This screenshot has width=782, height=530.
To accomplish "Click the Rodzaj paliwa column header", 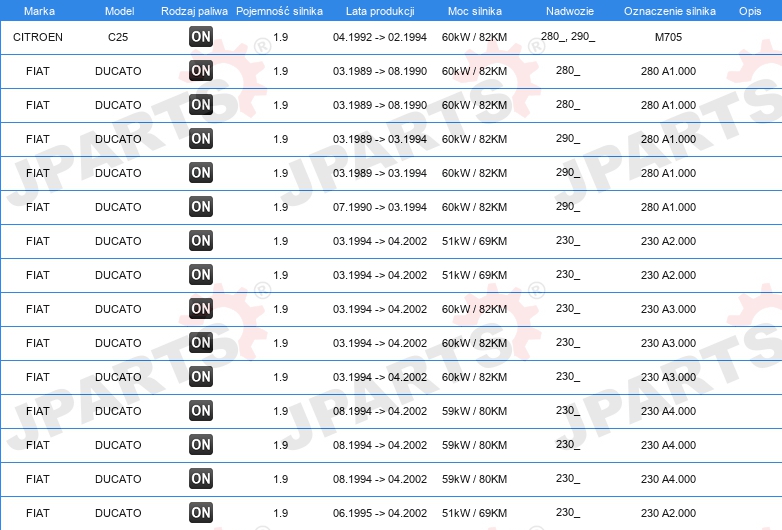I will pos(194,11).
